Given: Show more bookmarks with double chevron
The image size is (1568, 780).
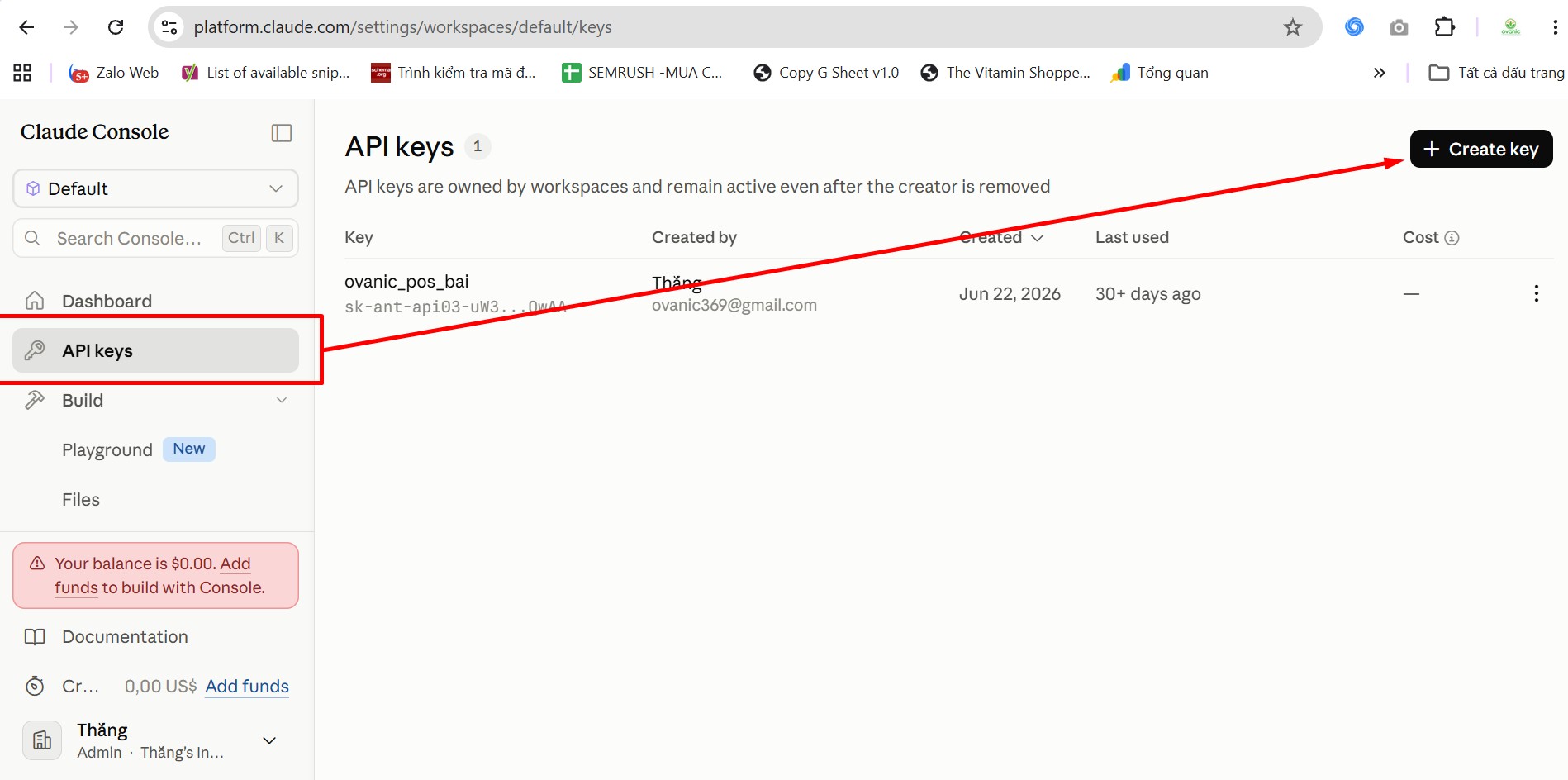Looking at the screenshot, I should point(1379,73).
